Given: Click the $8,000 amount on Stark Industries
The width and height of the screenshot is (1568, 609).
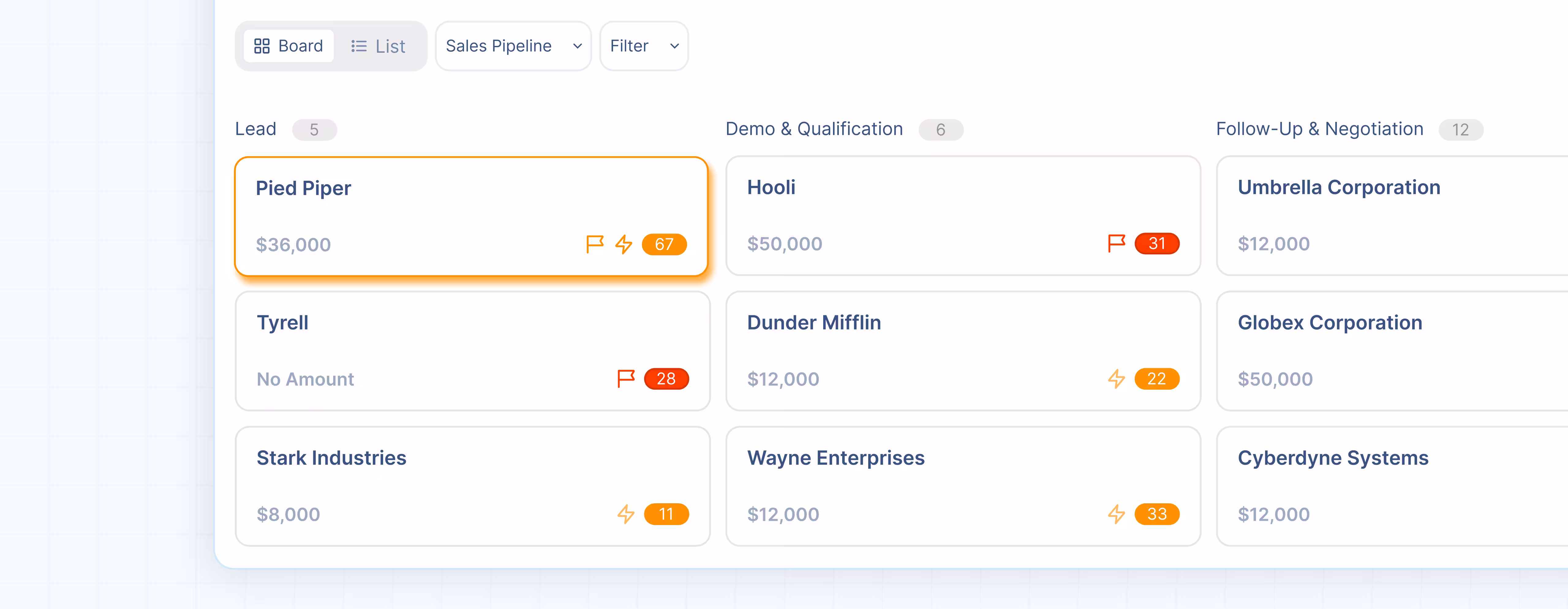Looking at the screenshot, I should click(288, 515).
